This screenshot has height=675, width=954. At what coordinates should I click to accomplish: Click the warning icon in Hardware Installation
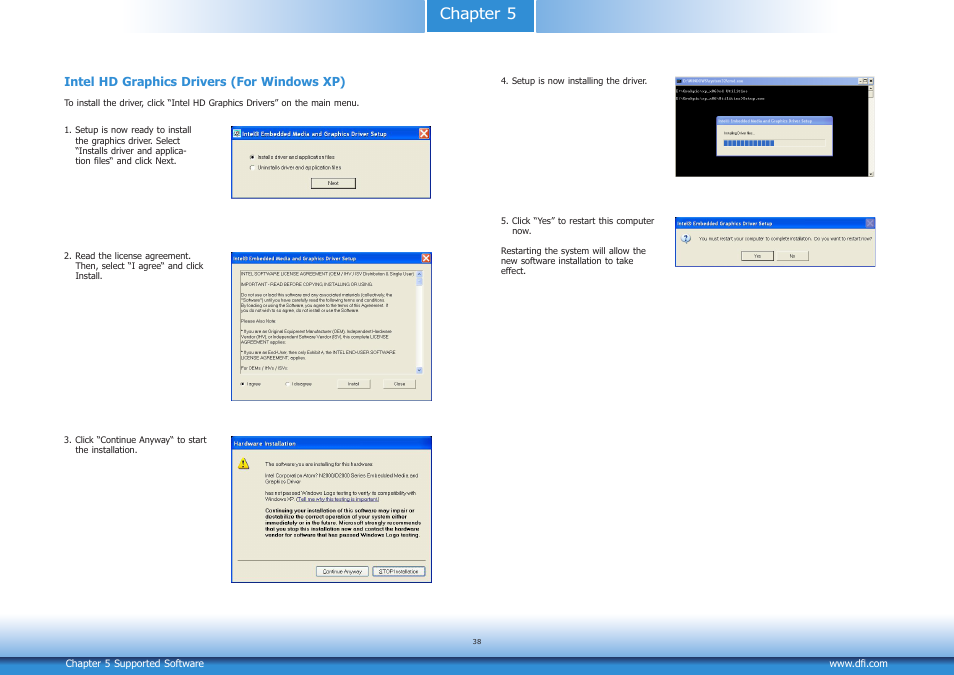(243, 464)
